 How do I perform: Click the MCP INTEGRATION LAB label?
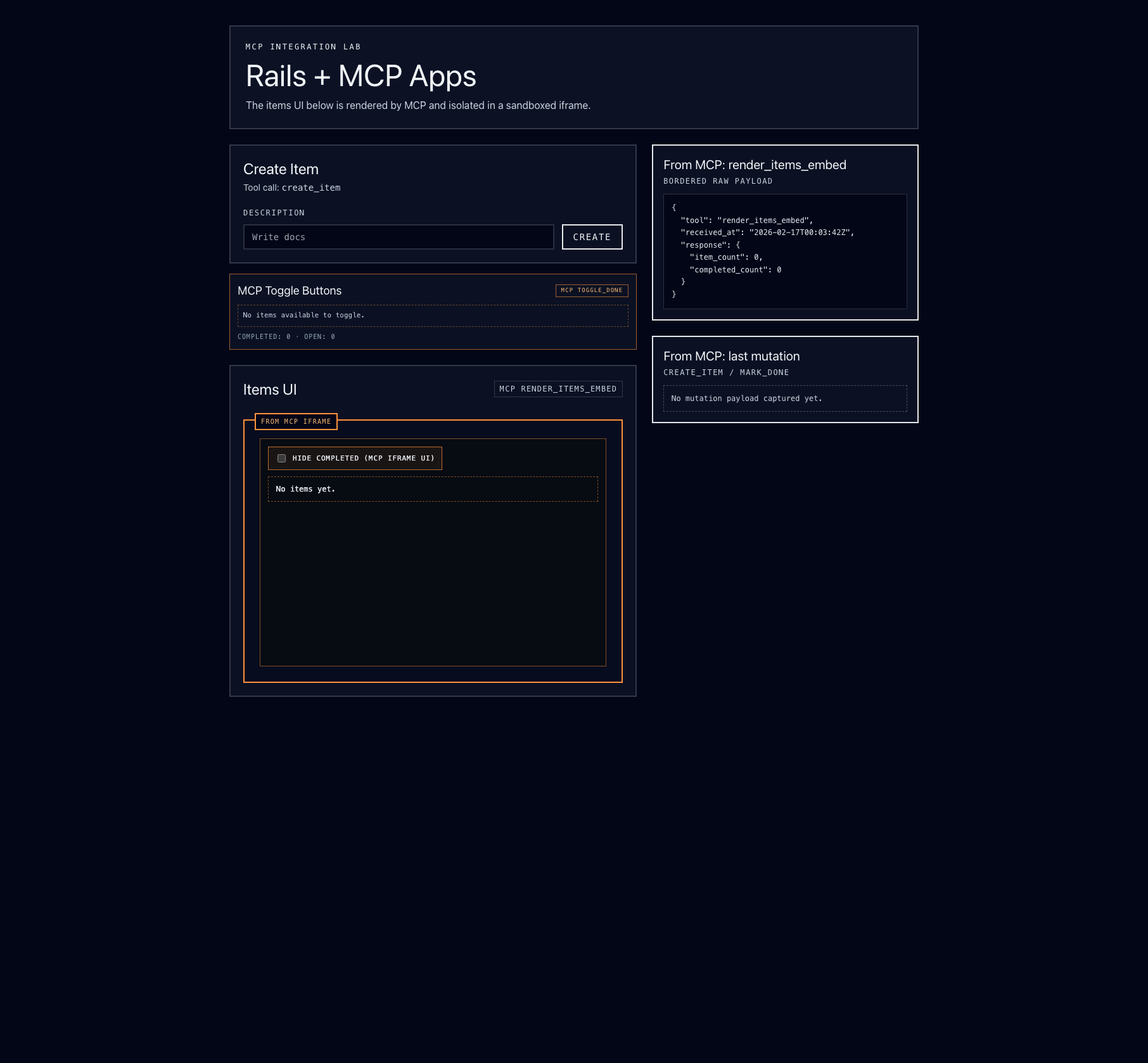(x=303, y=46)
